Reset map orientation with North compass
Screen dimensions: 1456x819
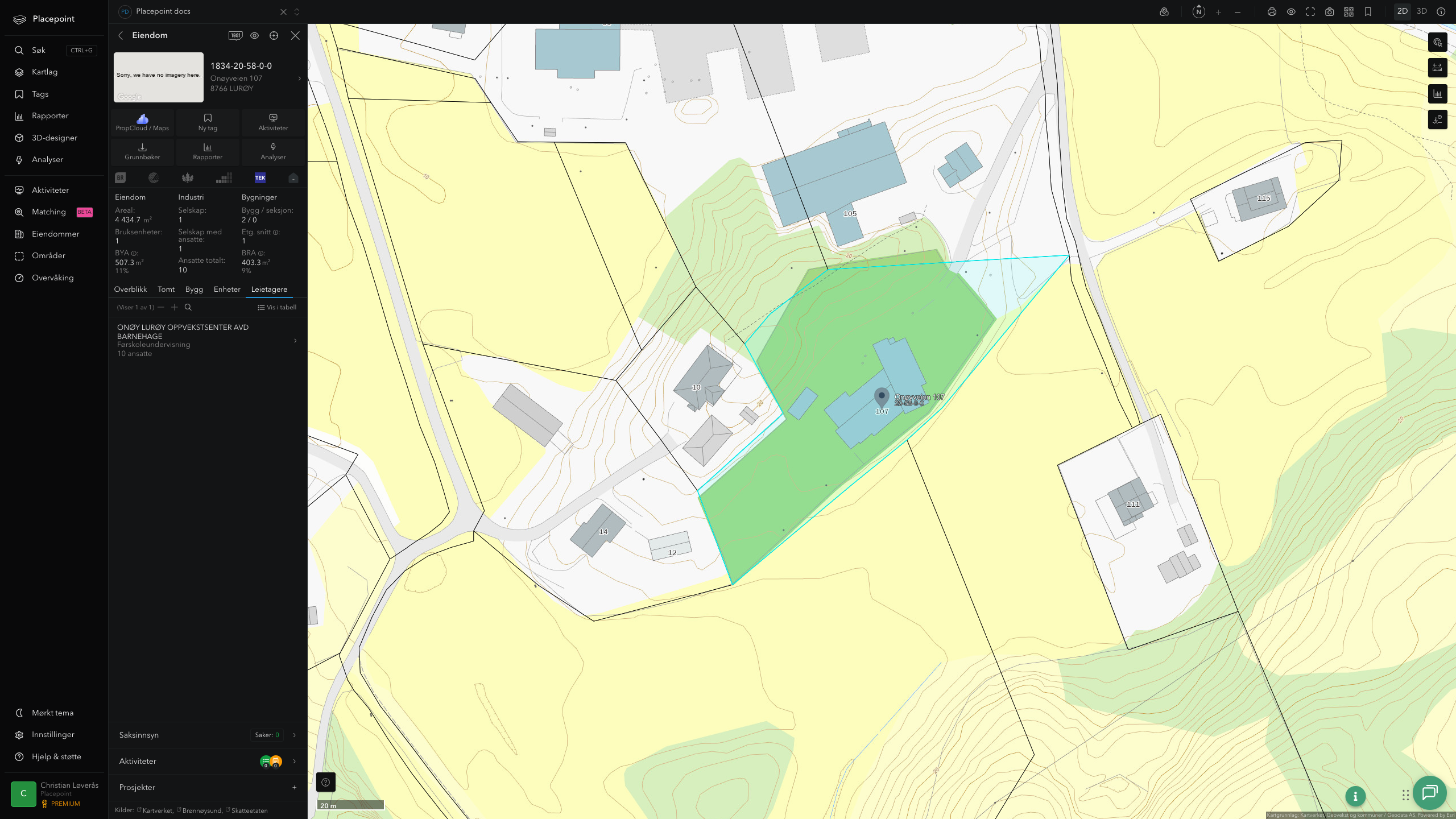coord(1199,11)
